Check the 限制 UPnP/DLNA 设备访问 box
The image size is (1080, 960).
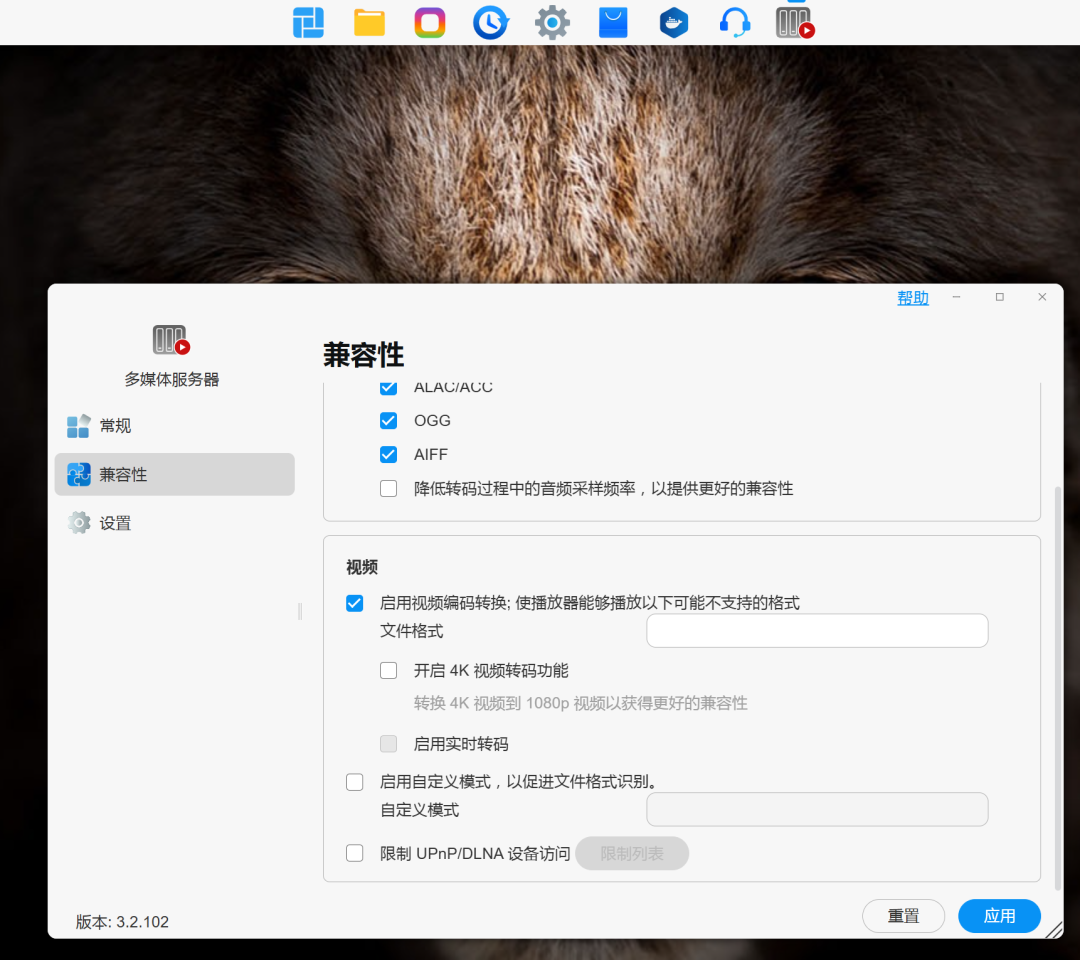point(354,853)
